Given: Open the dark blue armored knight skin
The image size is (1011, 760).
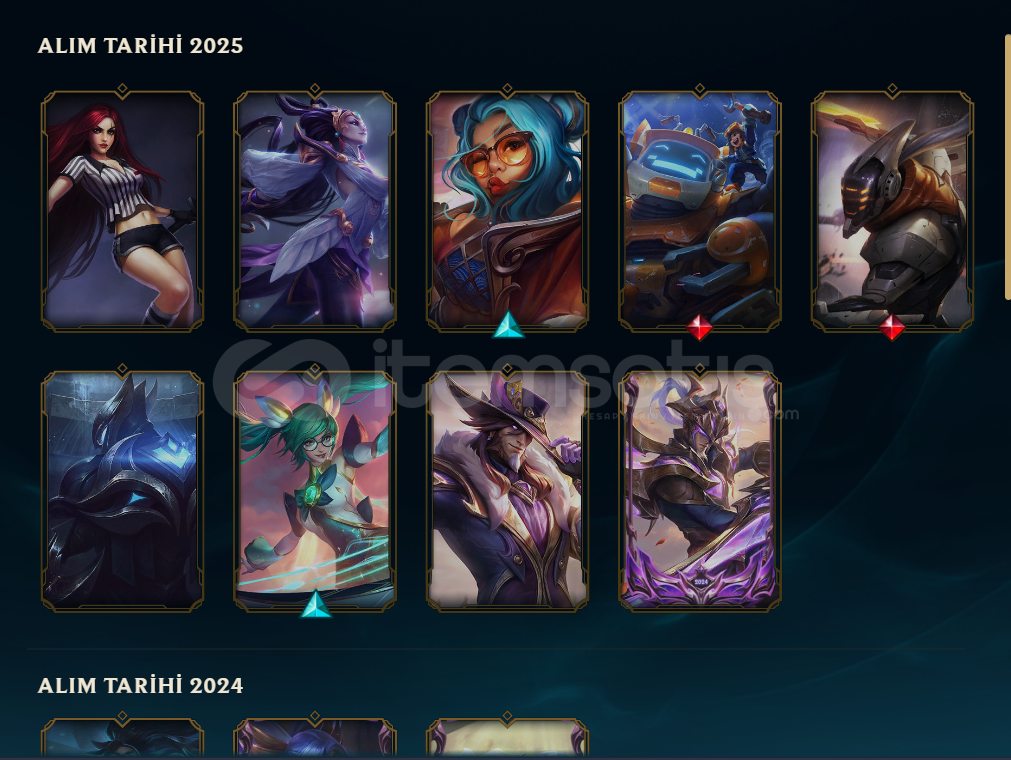Looking at the screenshot, I should pyautogui.click(x=123, y=491).
